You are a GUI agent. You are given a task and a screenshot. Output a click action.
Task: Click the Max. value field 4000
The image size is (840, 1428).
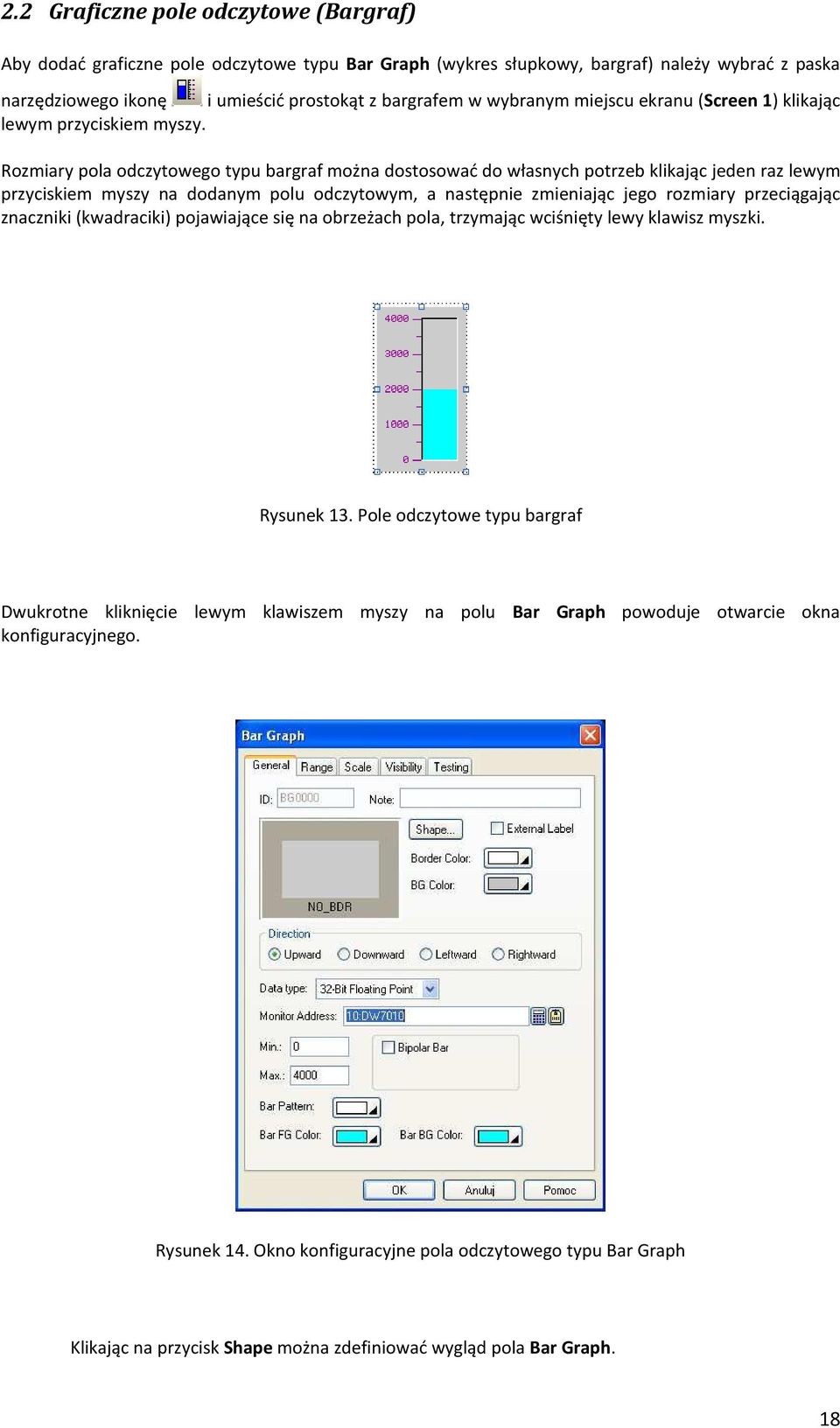319,1075
